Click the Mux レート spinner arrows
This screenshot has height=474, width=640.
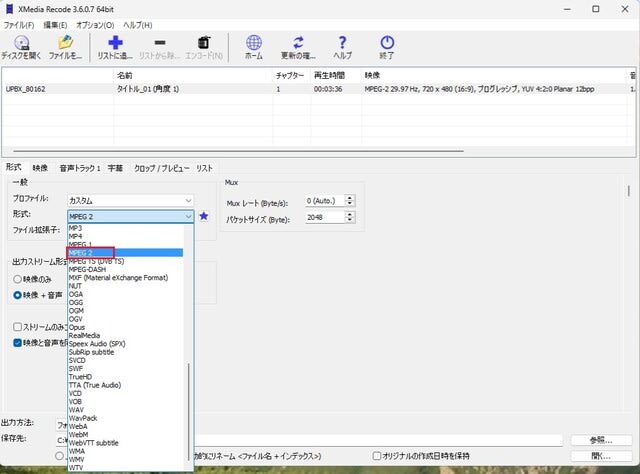point(349,201)
